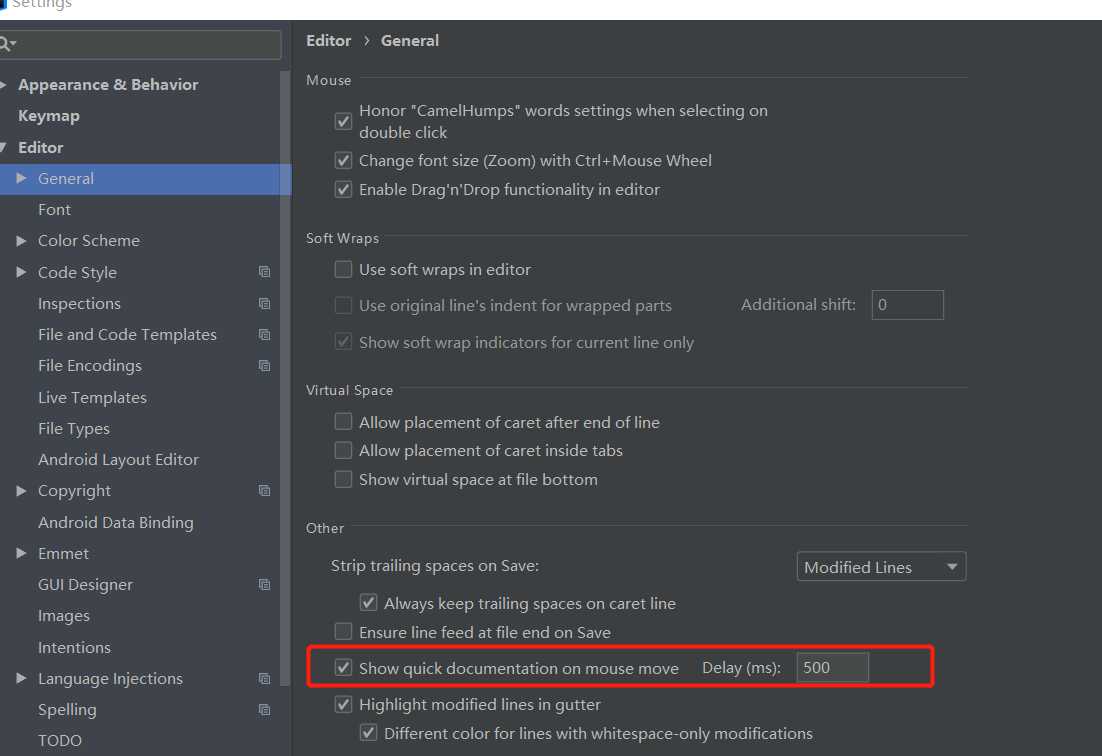
Task: Enable Use soft wraps in editor
Action: pyautogui.click(x=344, y=269)
